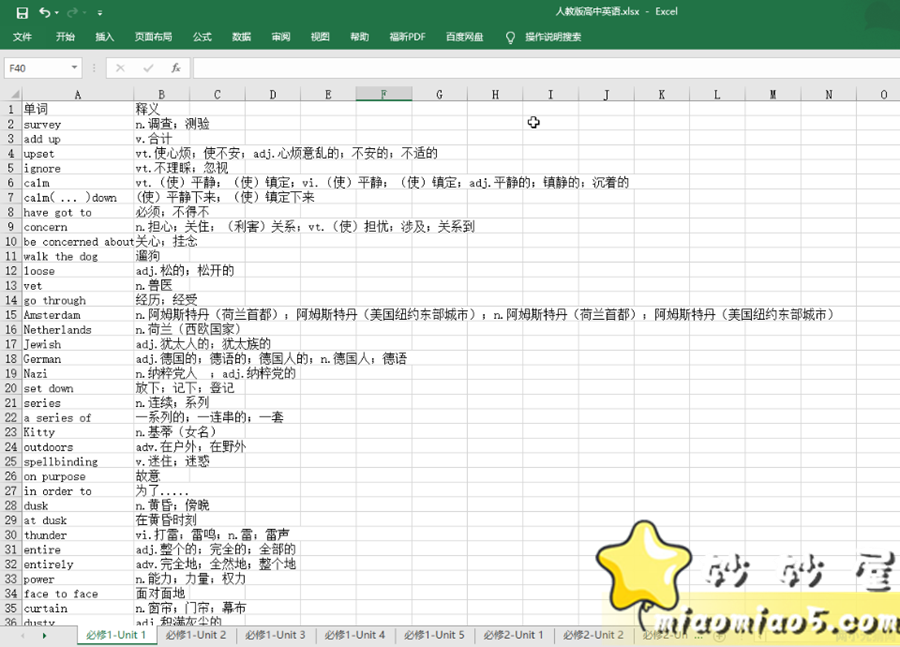Open the 福昕PDF ribbon tab
Image resolution: width=900 pixels, height=647 pixels.
click(x=406, y=37)
